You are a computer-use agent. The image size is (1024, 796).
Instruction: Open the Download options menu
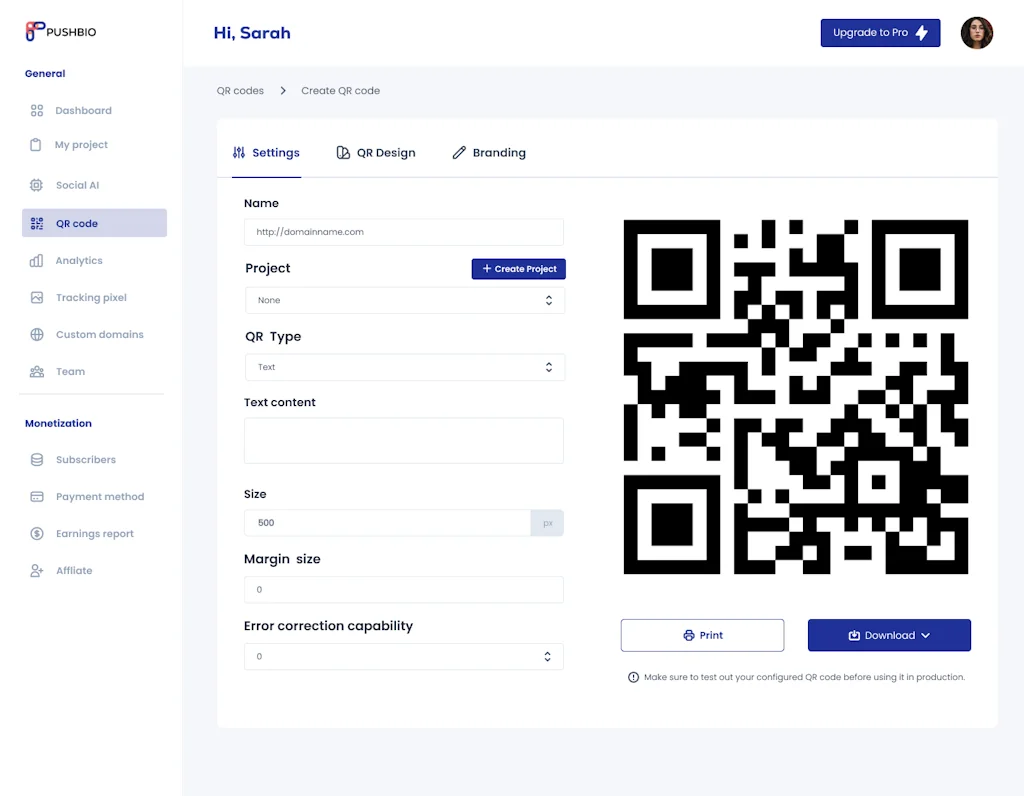coord(889,636)
